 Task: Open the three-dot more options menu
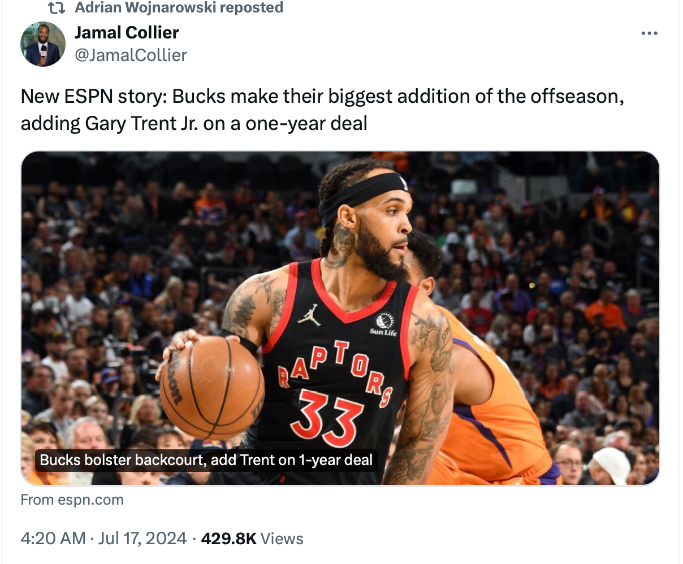coord(649,33)
